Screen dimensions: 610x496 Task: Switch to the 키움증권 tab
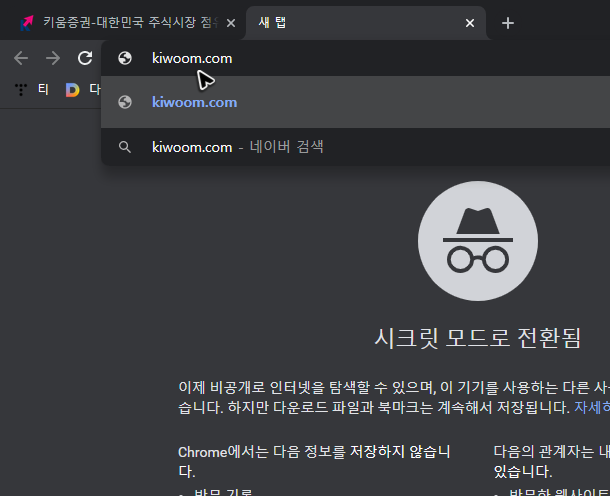click(x=126, y=23)
